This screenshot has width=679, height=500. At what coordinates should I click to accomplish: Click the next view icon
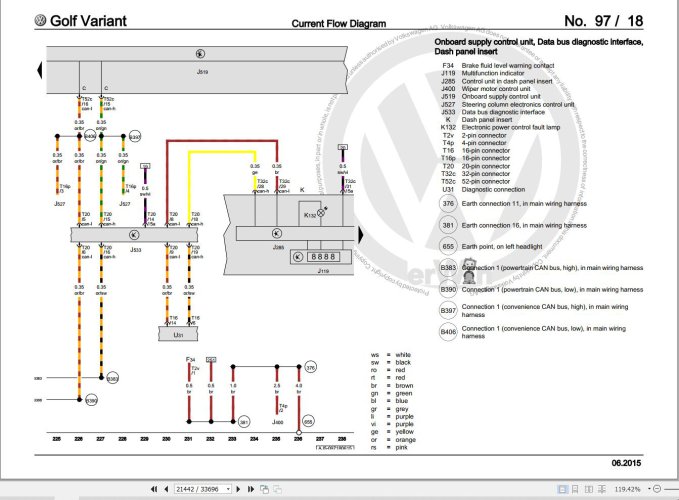(x=277, y=489)
